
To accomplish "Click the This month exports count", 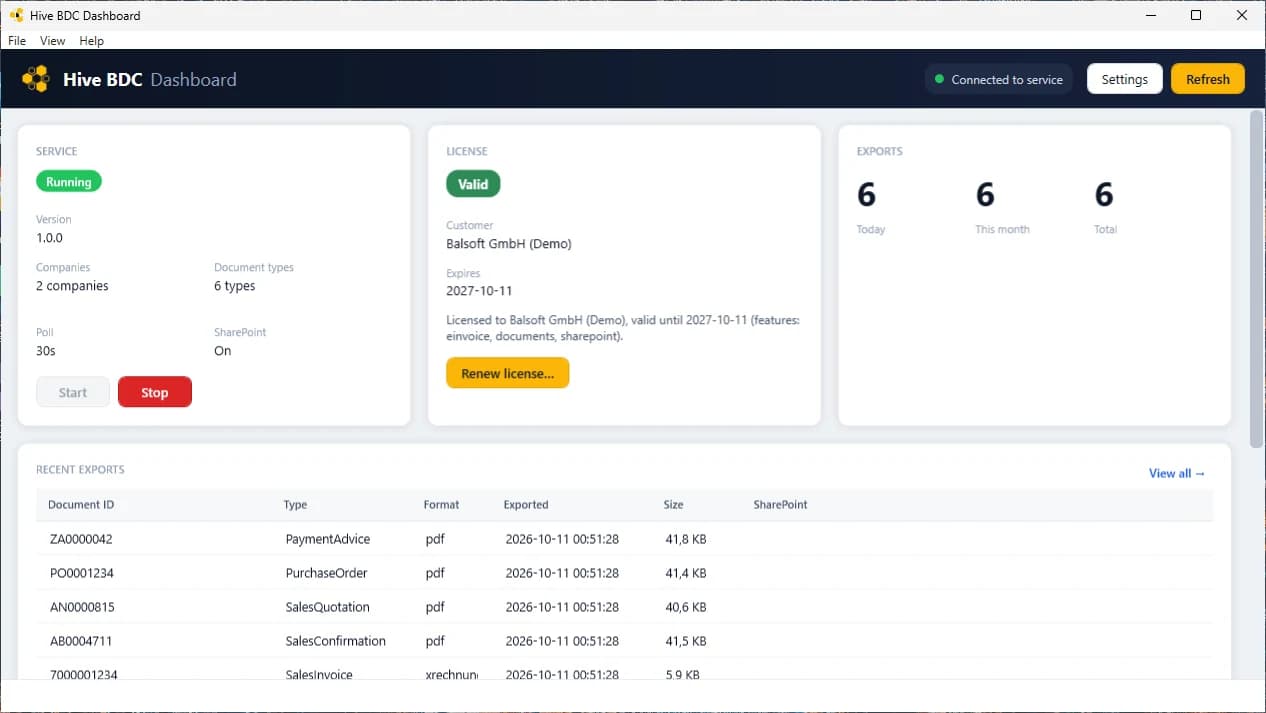I will pos(985,194).
